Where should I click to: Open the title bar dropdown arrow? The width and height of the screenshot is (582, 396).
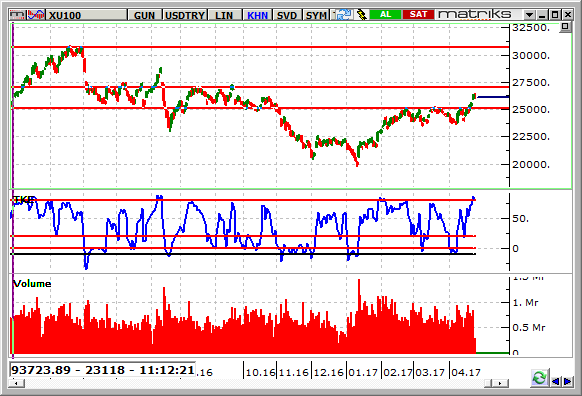click(529, 15)
